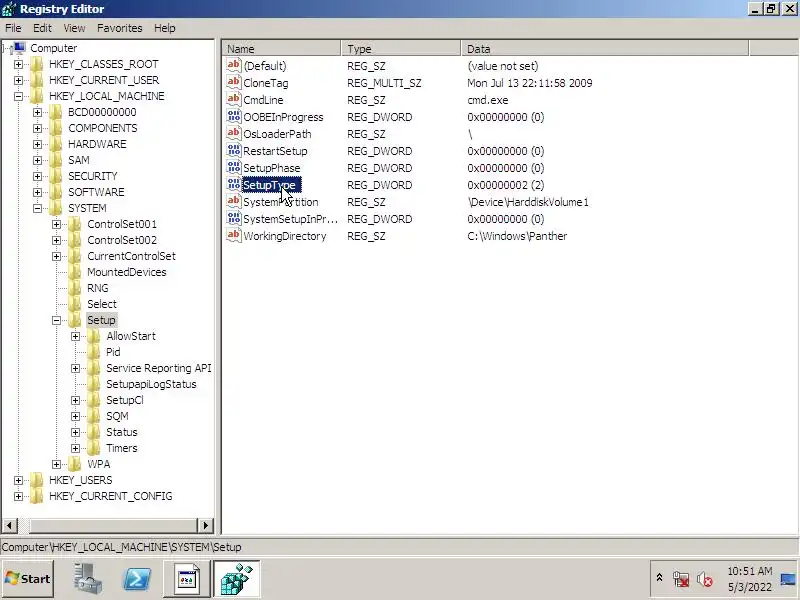Select the CmdLine value name
The width and height of the screenshot is (800, 600).
[263, 100]
